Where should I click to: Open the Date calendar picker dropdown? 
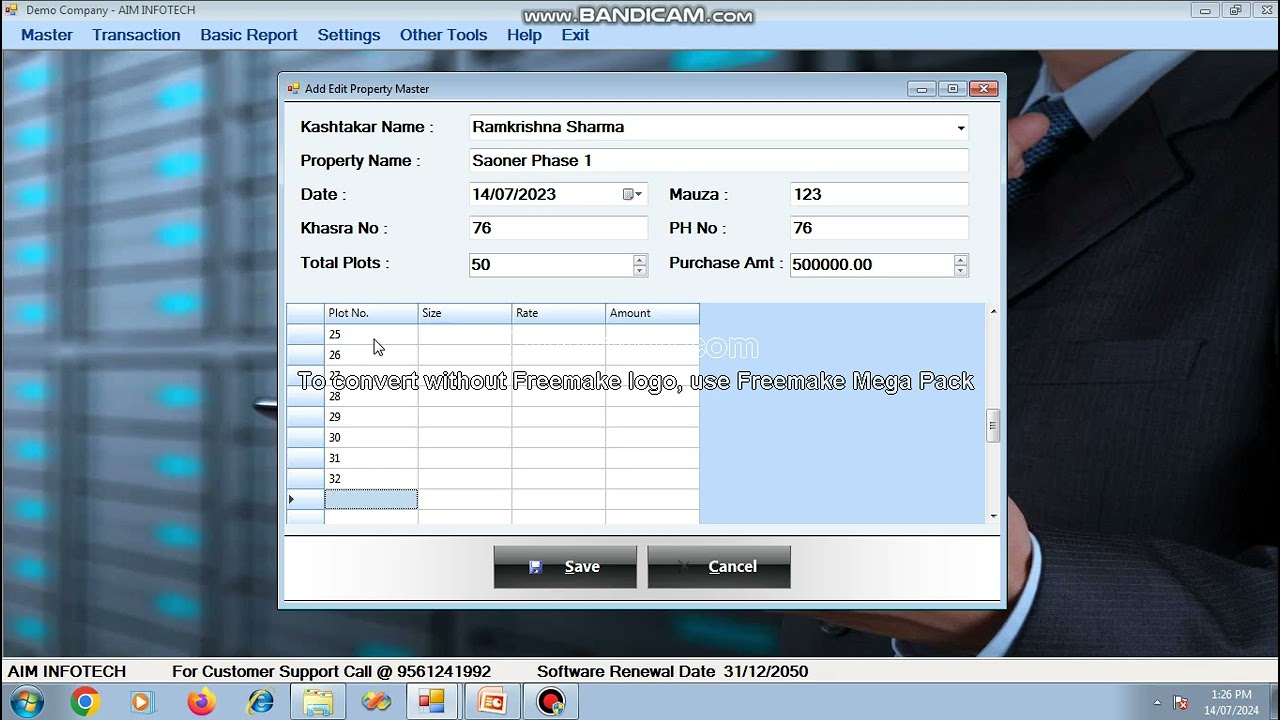click(634, 195)
